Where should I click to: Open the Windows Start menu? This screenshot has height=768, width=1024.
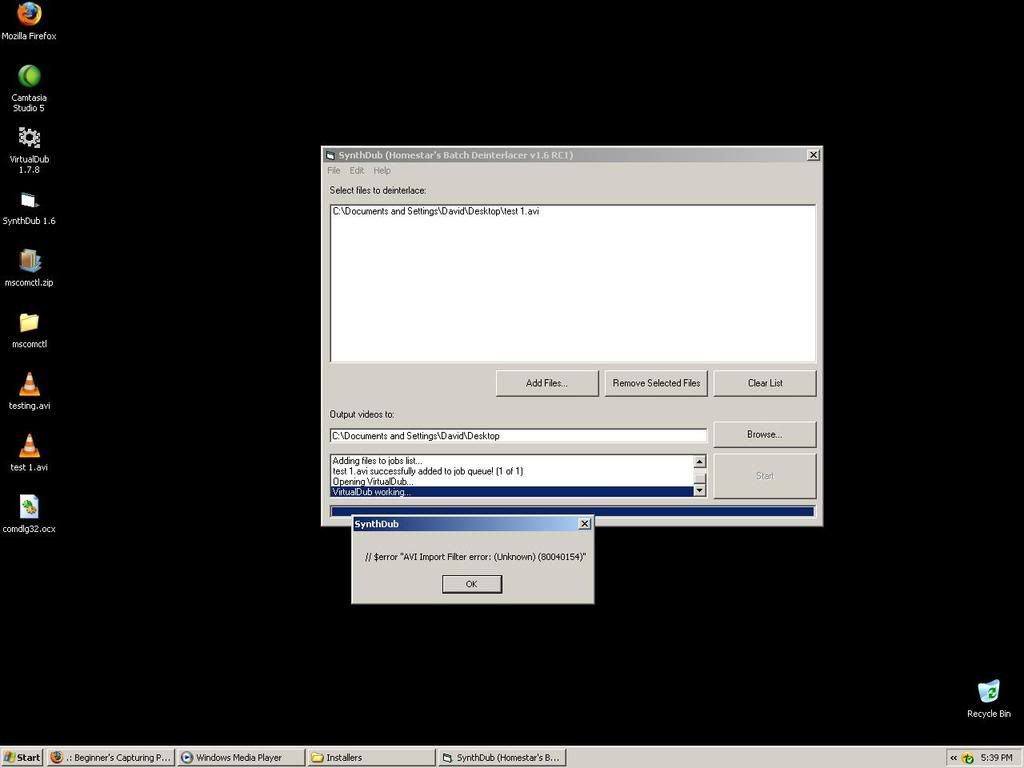pos(22,758)
